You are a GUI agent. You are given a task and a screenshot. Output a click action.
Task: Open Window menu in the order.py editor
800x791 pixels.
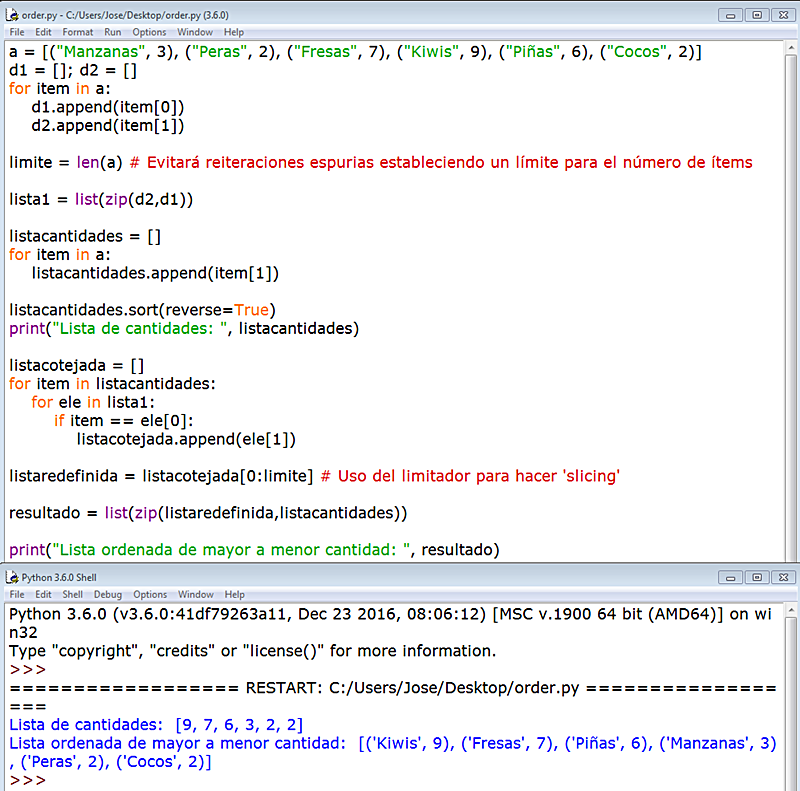(x=195, y=32)
